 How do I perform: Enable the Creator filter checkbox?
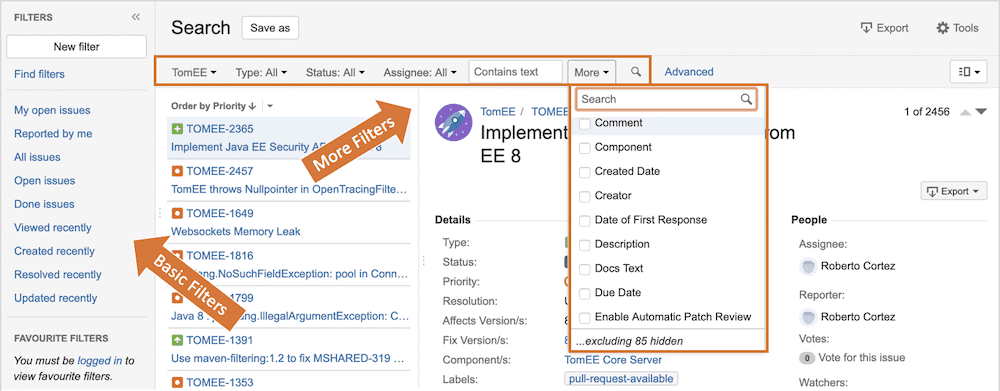pos(584,196)
